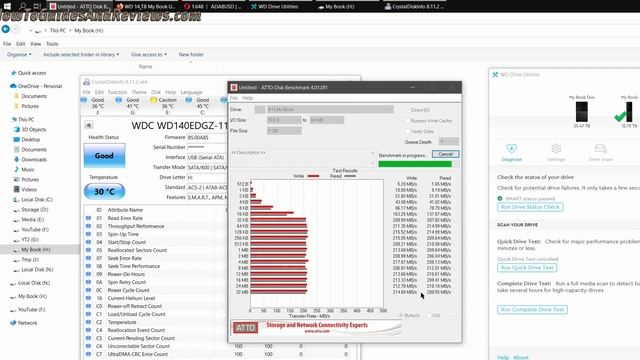Select This PC in address breadcrumb
The image size is (640, 360).
pyautogui.click(x=58, y=31)
